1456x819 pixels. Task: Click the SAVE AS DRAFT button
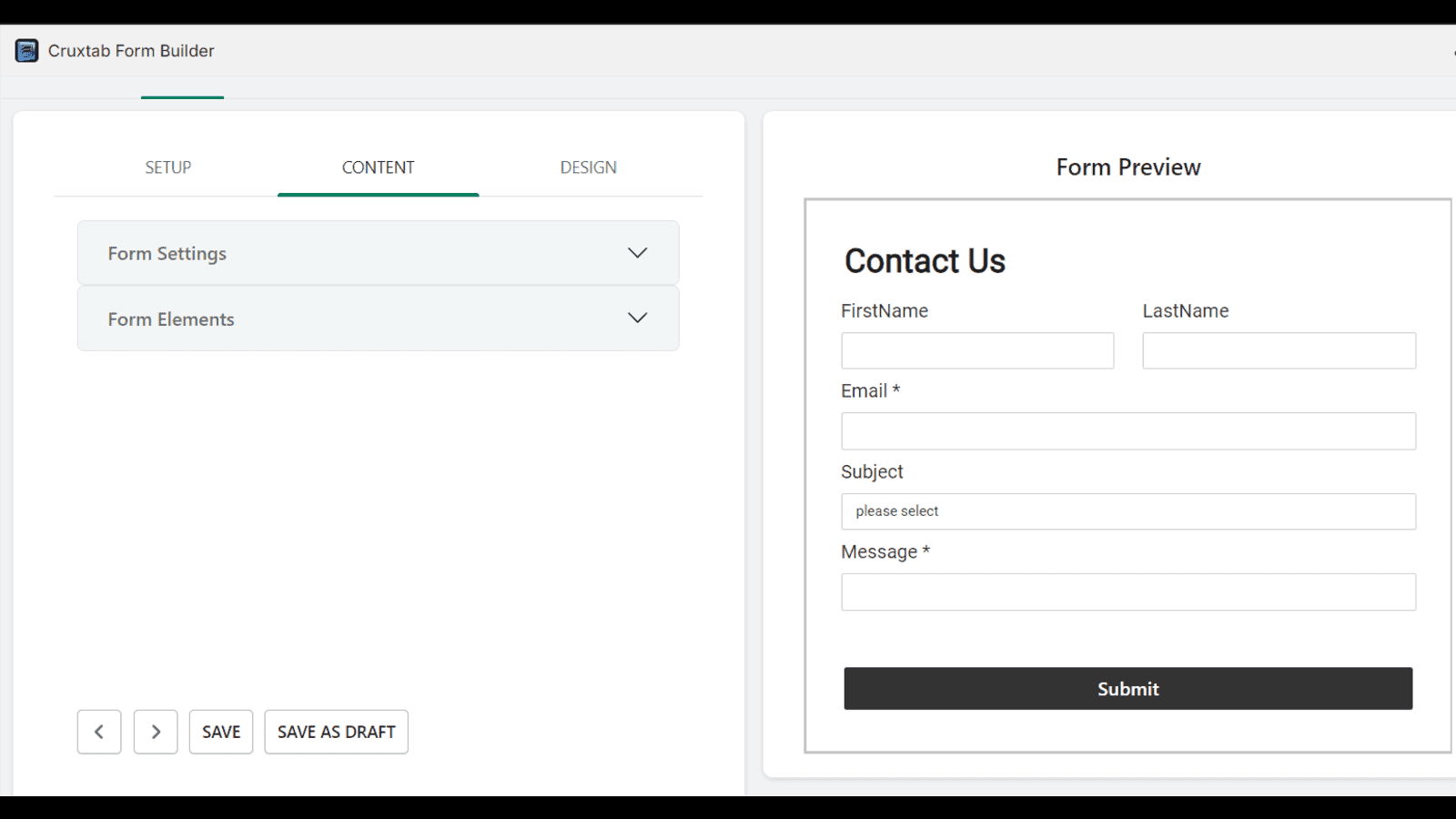[335, 732]
